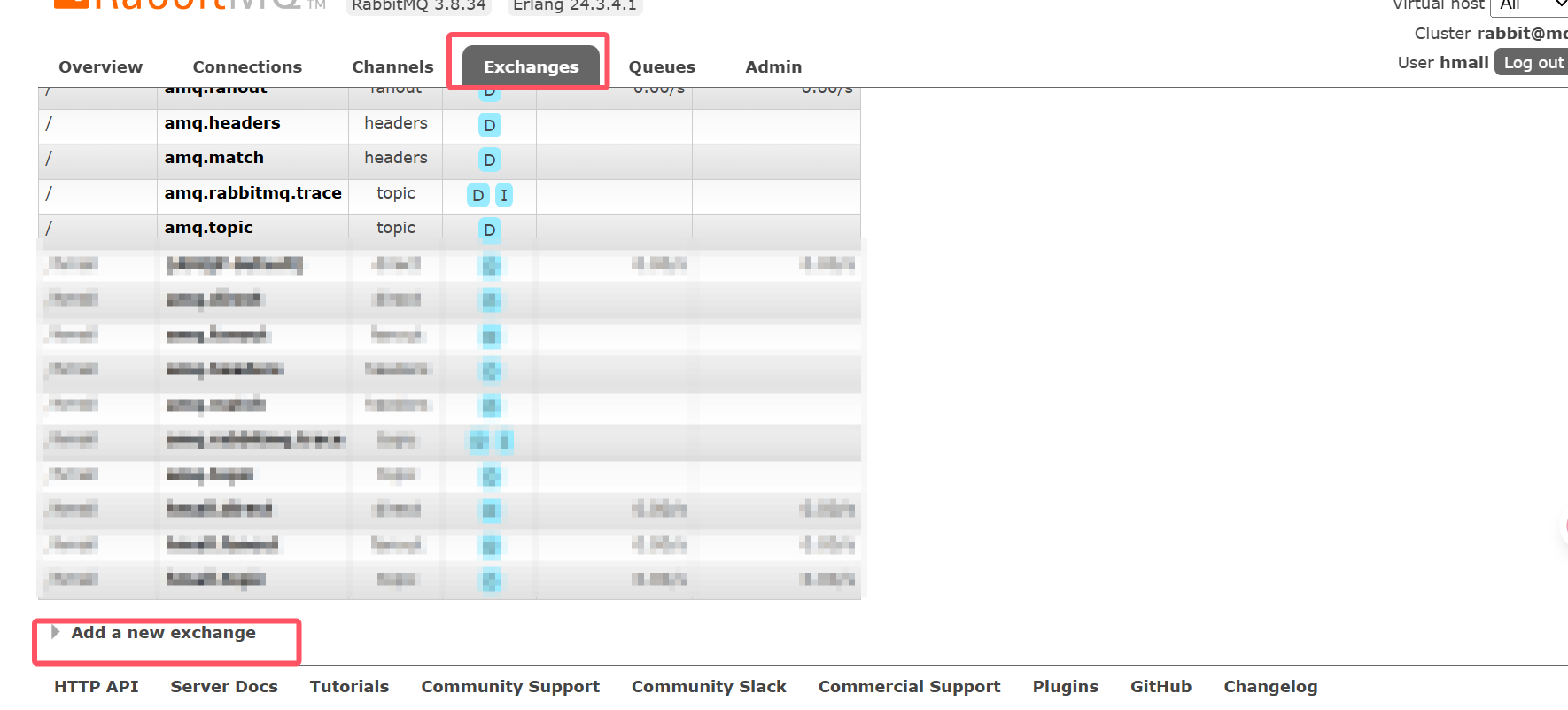The height and width of the screenshot is (710, 1568).
Task: Open the amq.rabbitmq.trace exchange
Action: tap(252, 193)
